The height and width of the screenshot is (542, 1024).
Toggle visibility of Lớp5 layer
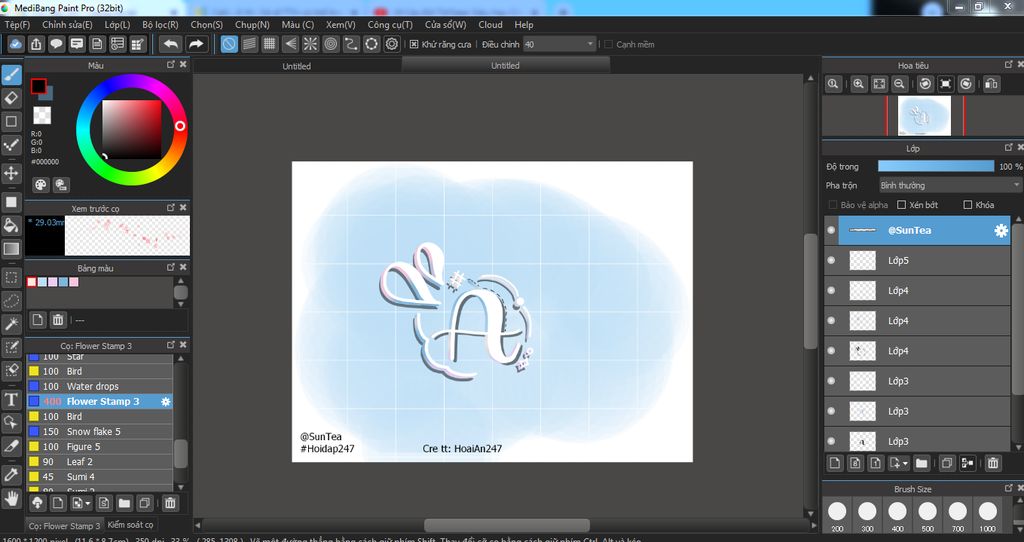click(x=831, y=261)
